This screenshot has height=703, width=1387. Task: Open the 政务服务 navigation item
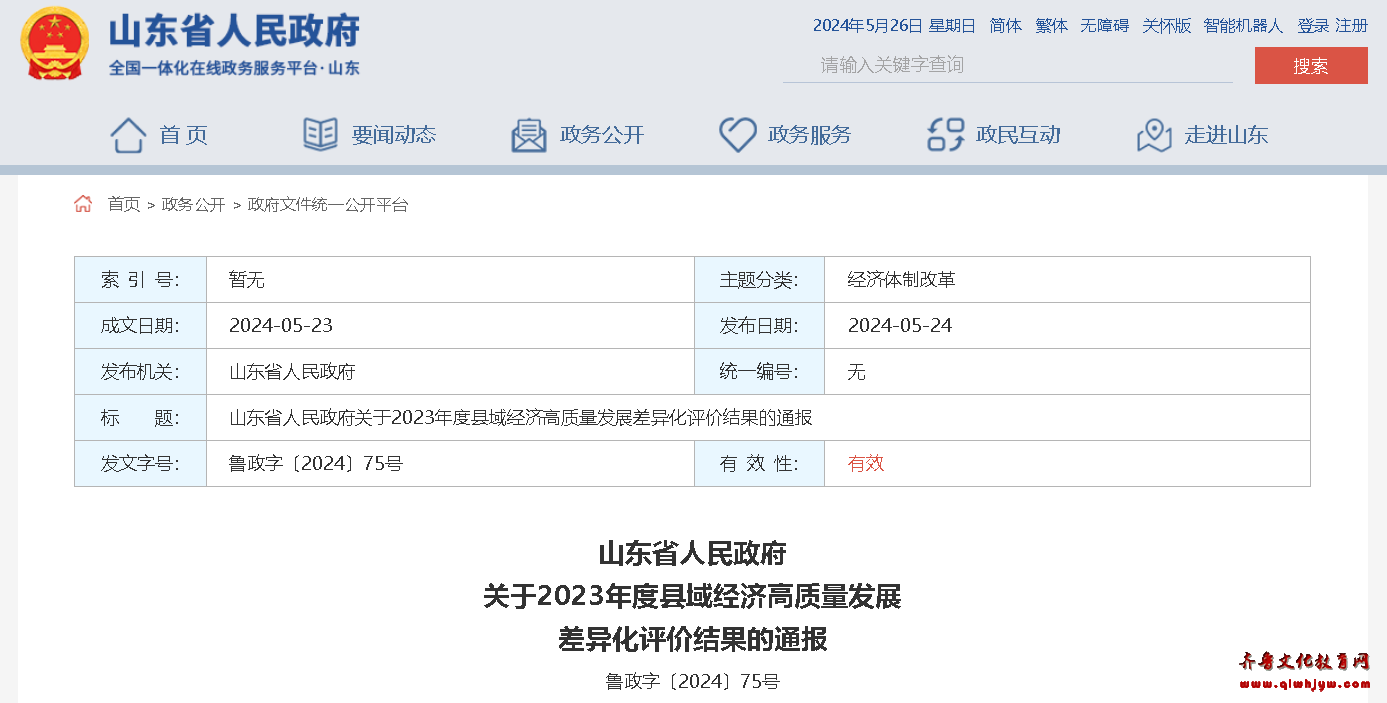(810, 135)
